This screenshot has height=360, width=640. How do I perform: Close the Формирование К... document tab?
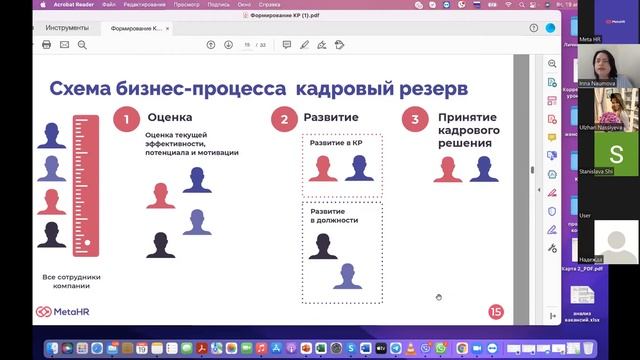tap(167, 29)
